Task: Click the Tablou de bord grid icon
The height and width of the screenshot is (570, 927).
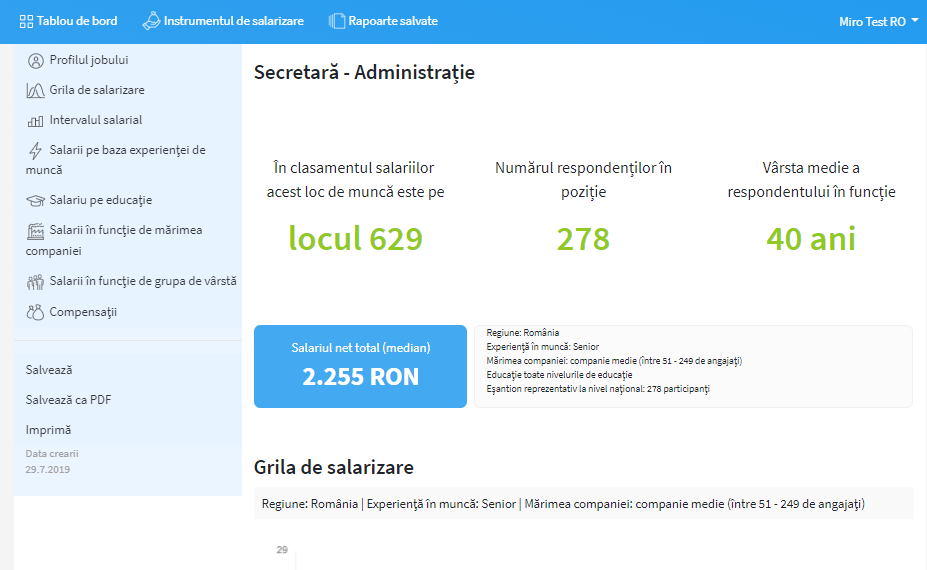Action: (x=26, y=22)
